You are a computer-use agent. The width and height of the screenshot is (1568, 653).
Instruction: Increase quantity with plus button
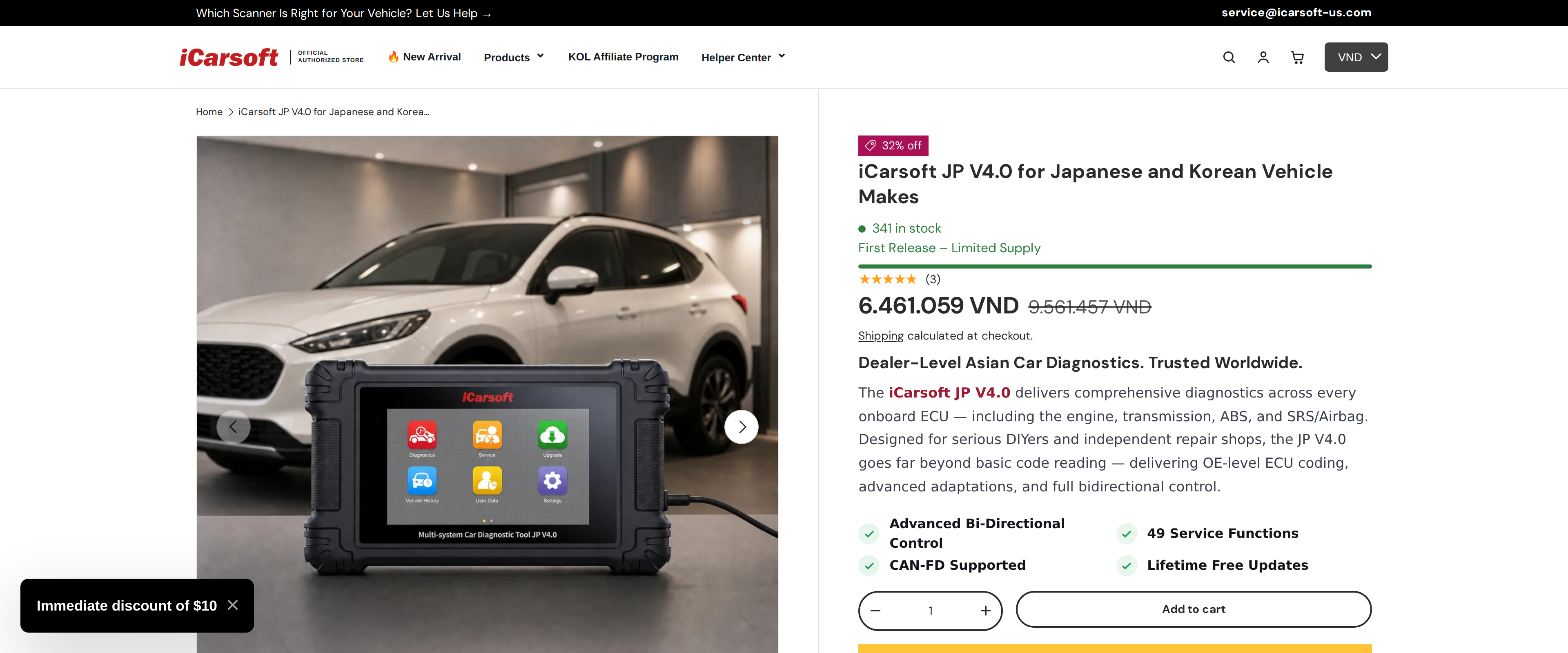tap(985, 611)
